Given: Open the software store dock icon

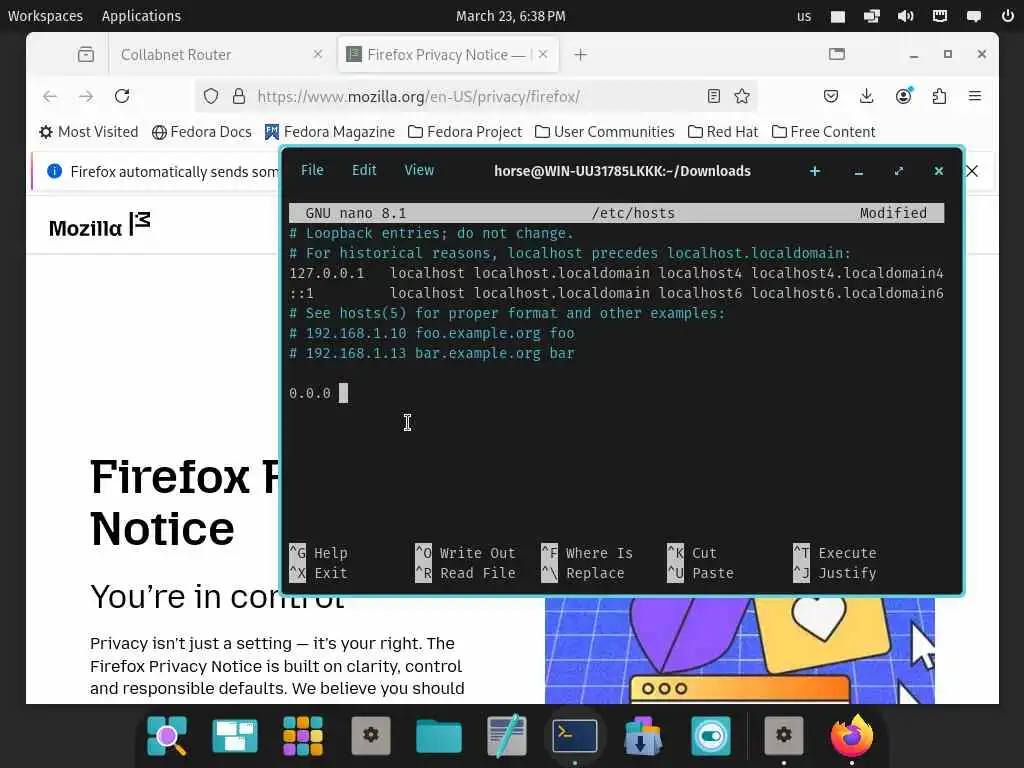Looking at the screenshot, I should [643, 735].
